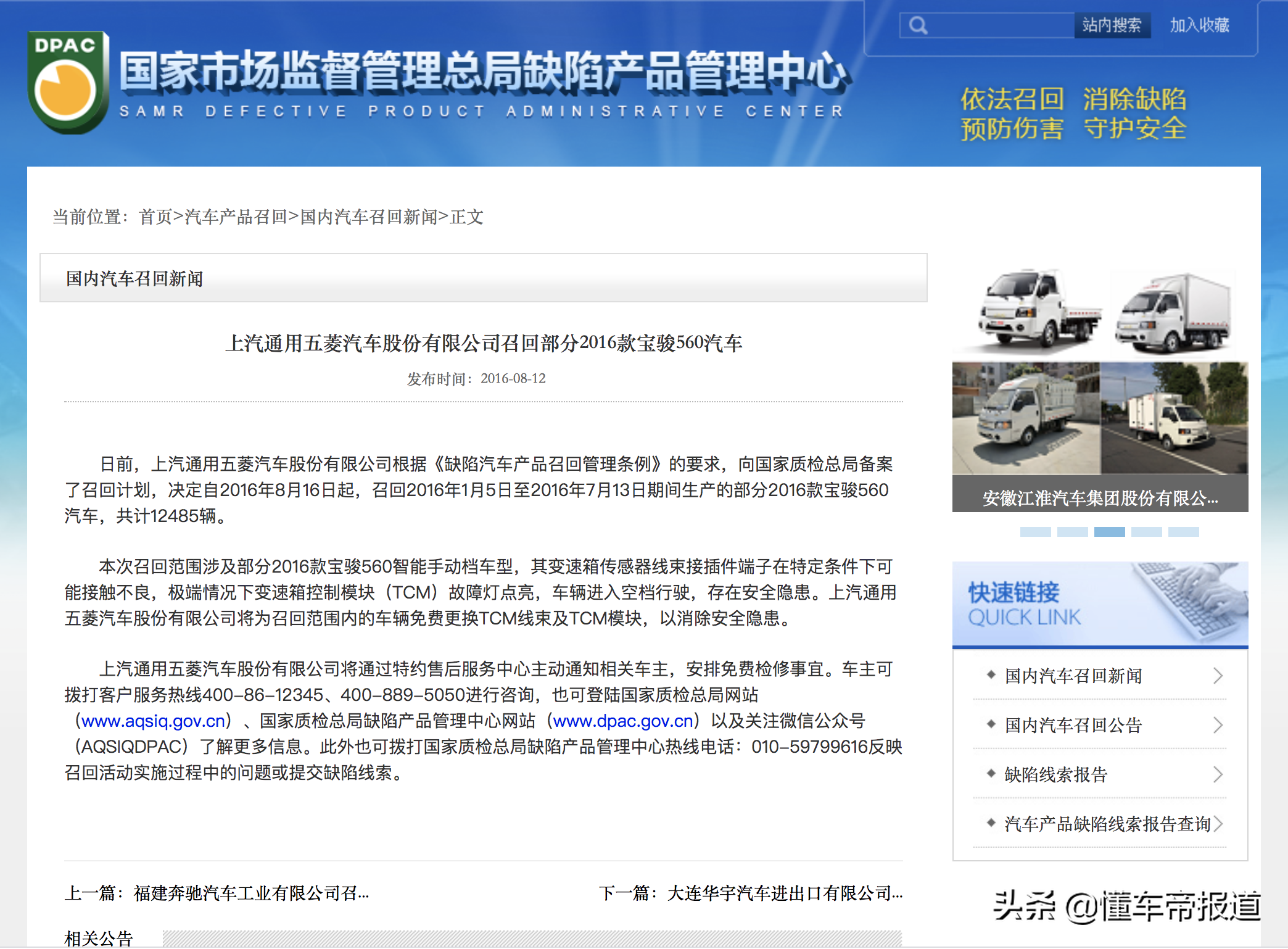Open the www.dpac.gov.cn link

pyautogui.click(x=623, y=721)
